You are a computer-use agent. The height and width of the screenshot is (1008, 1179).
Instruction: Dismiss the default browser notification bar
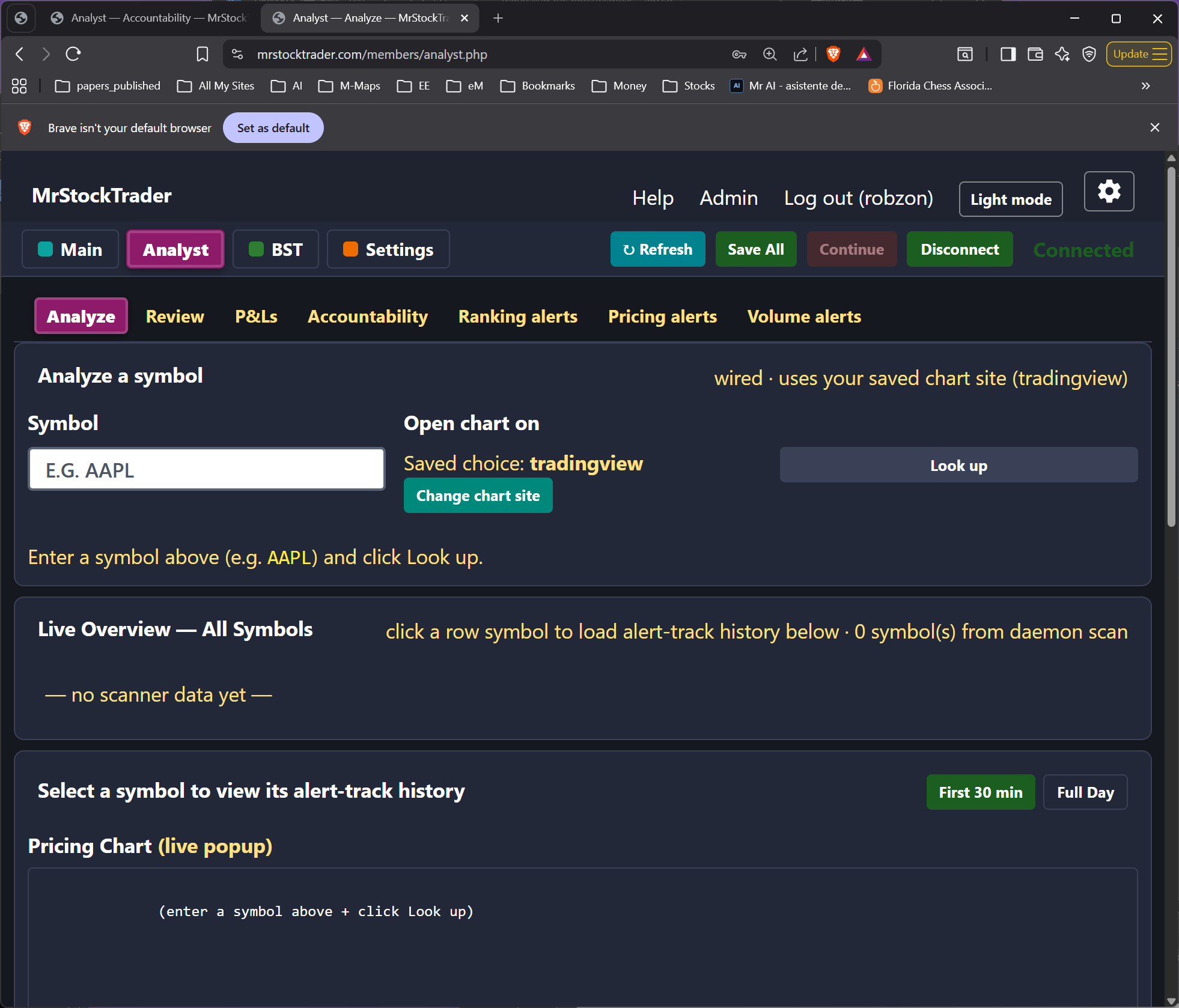1154,127
